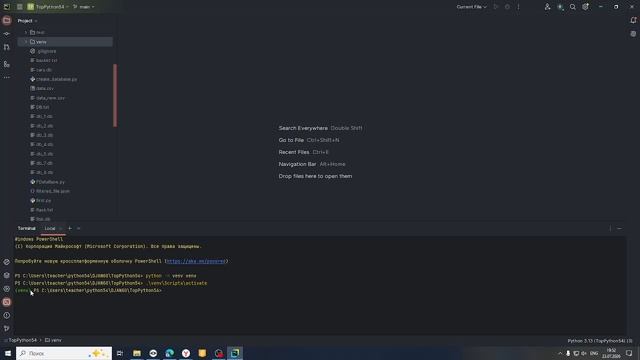This screenshot has width=640, height=360.
Task: Select the highlighted Terminal tool window icon
Action: click(x=7, y=302)
